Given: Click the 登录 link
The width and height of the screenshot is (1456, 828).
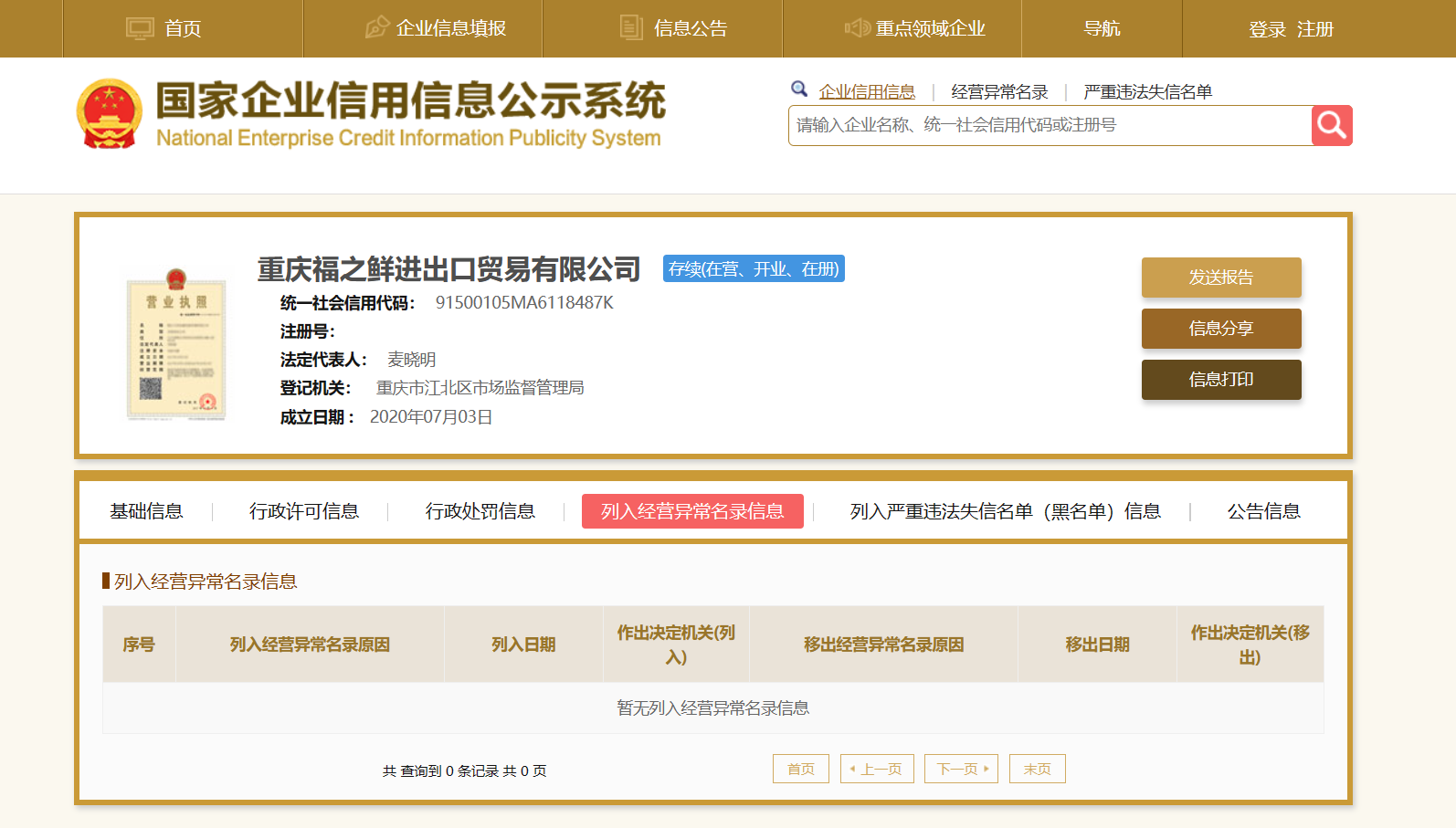Looking at the screenshot, I should click(1267, 29).
